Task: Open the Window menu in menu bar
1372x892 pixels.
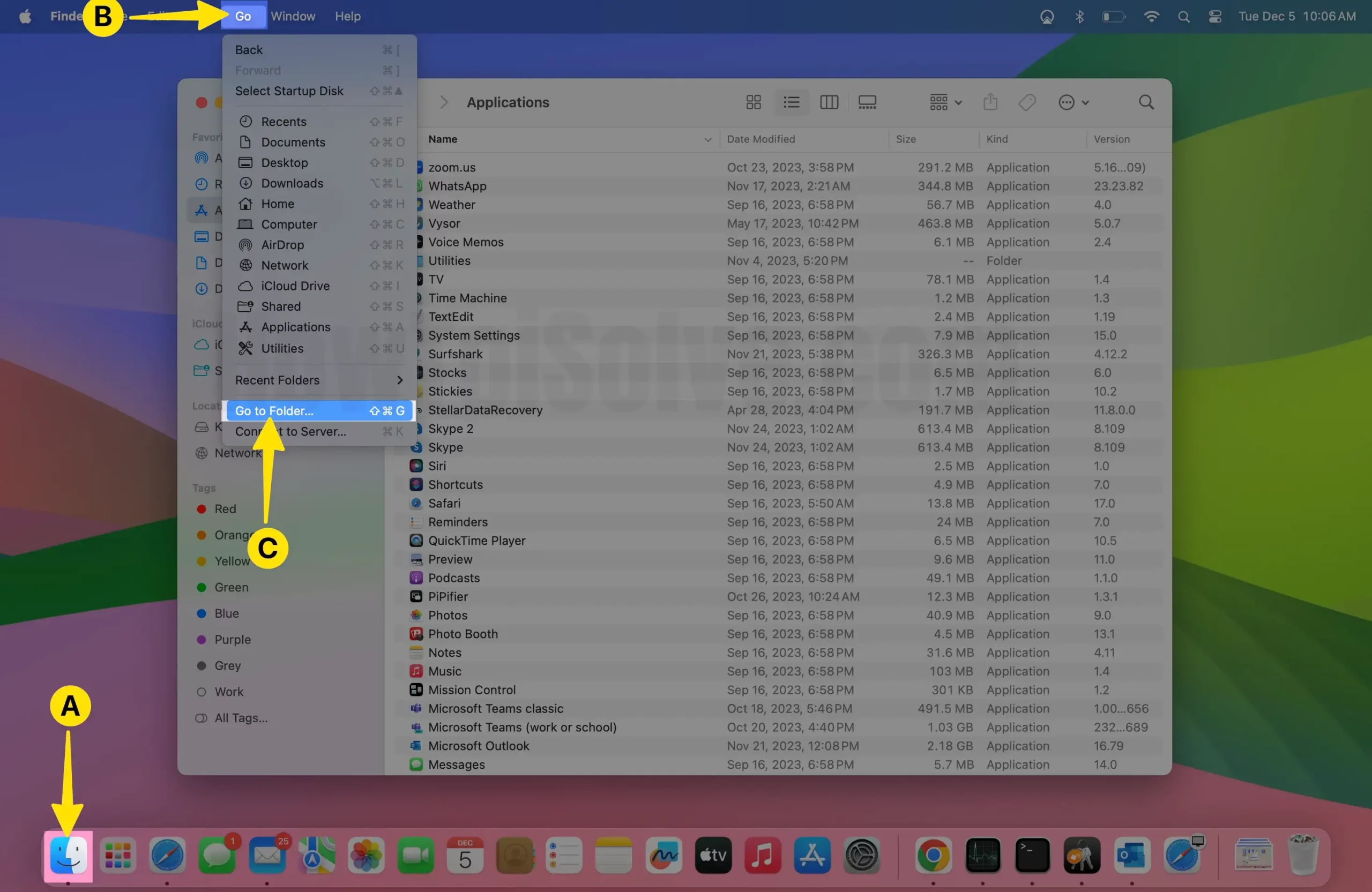Action: click(x=293, y=16)
